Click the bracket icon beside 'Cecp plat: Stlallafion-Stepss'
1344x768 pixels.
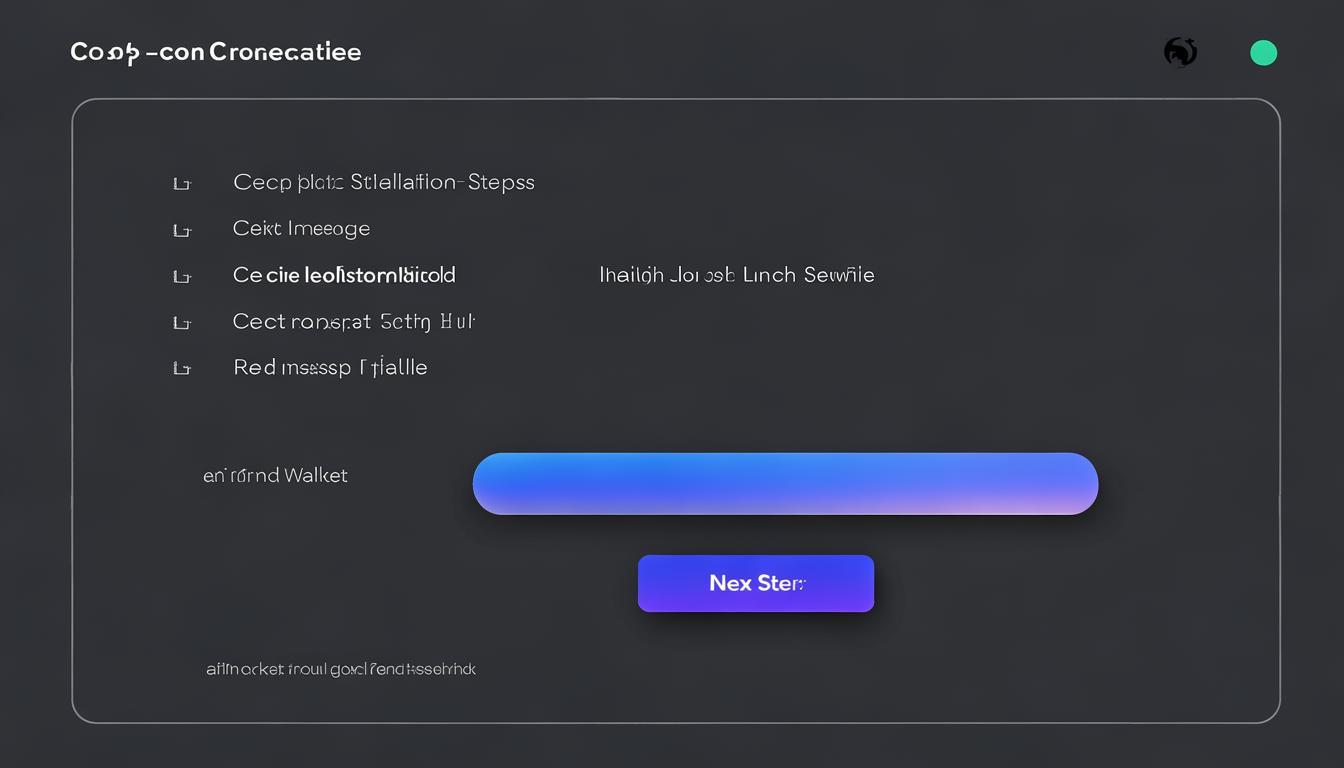pos(181,184)
